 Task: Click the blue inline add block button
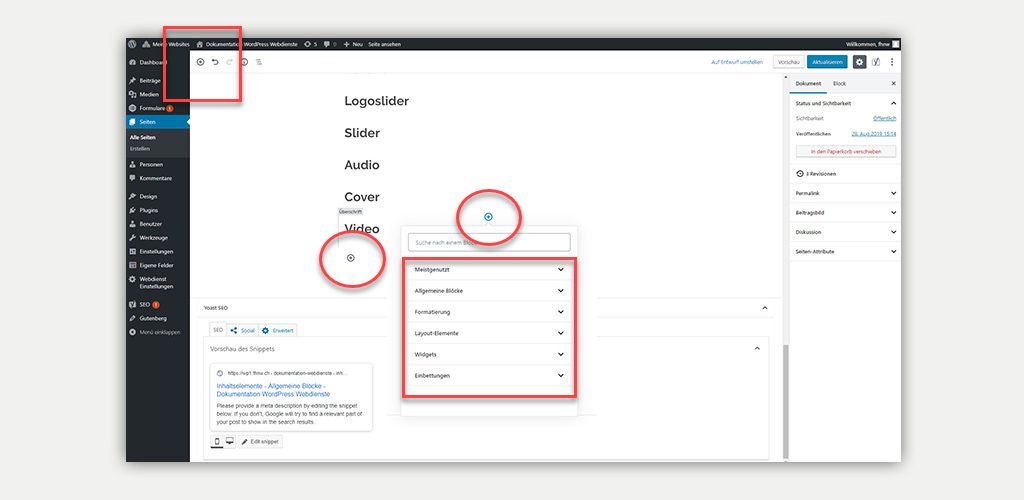pos(488,217)
